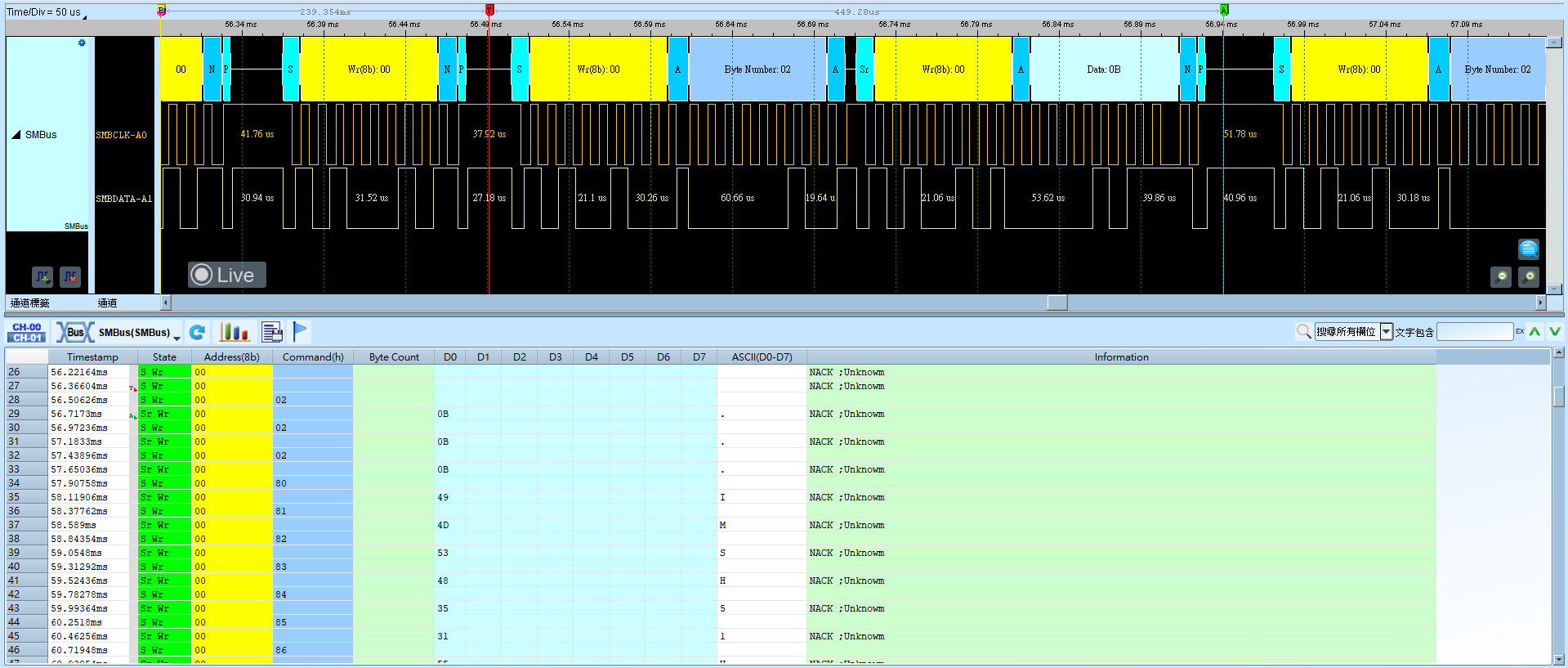Screen dimensions: 1568x668
Task: Open the search field scope dropdown
Action: [x=1387, y=331]
